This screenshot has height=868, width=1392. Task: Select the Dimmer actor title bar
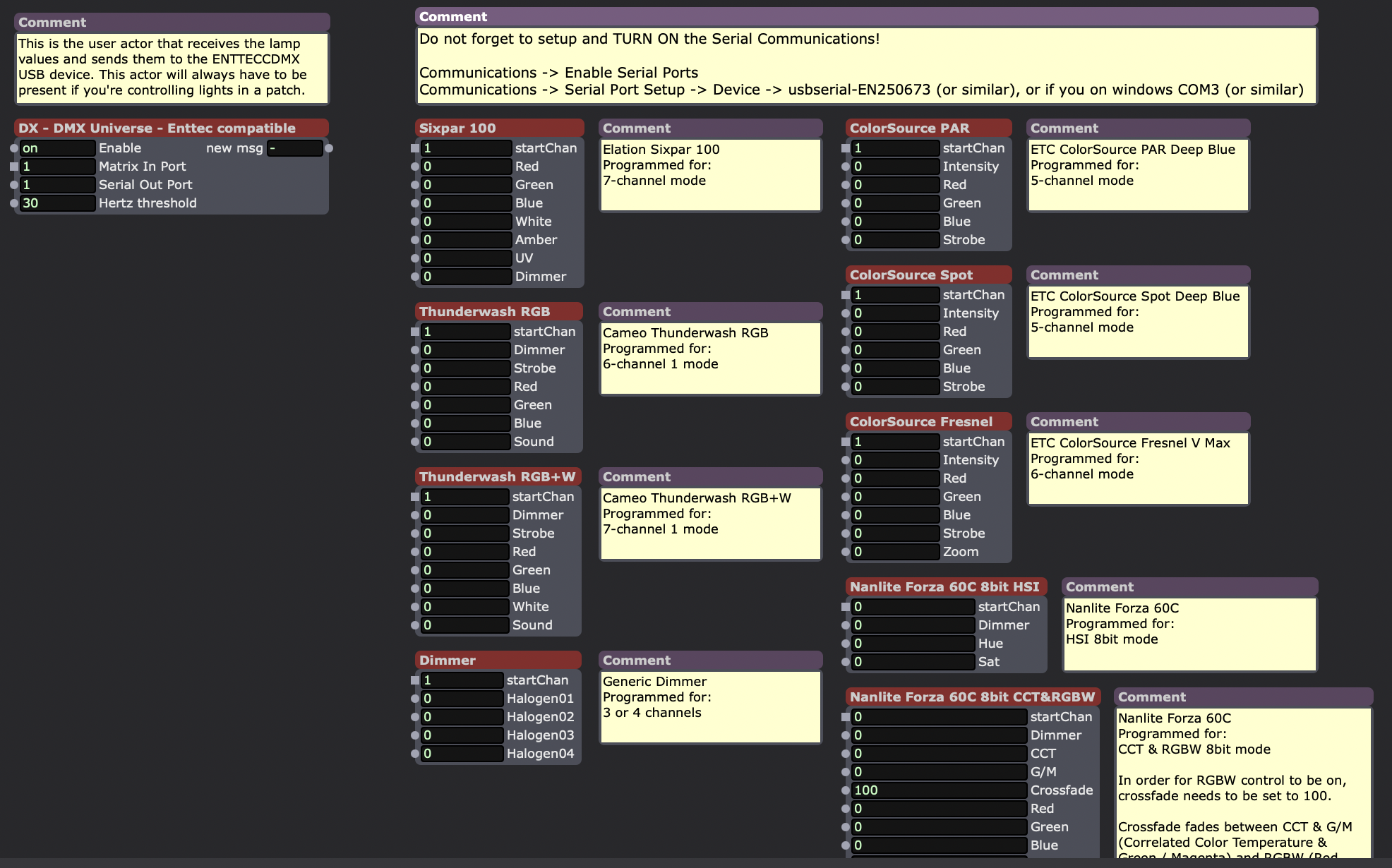pyautogui.click(x=497, y=660)
